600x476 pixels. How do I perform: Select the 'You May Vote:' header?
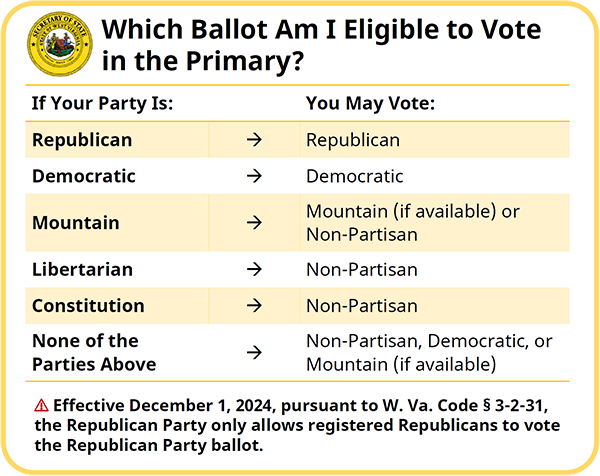coord(369,103)
